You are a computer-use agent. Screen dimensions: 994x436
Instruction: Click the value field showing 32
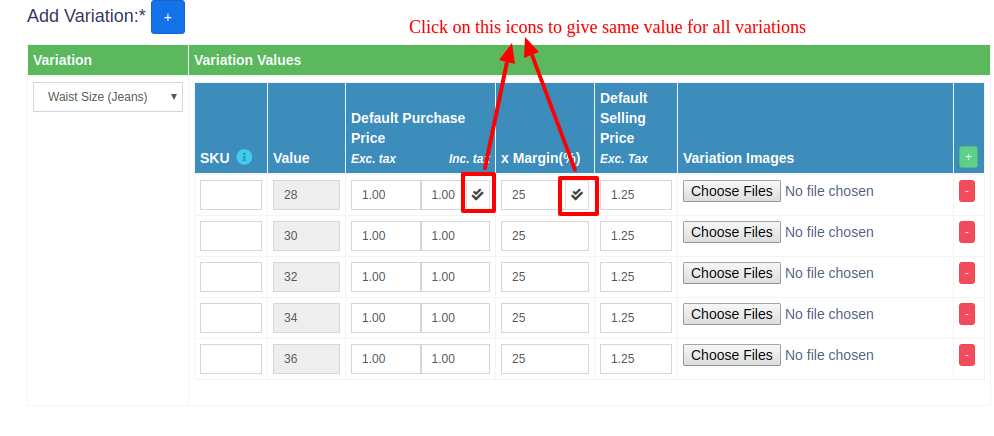(306, 277)
